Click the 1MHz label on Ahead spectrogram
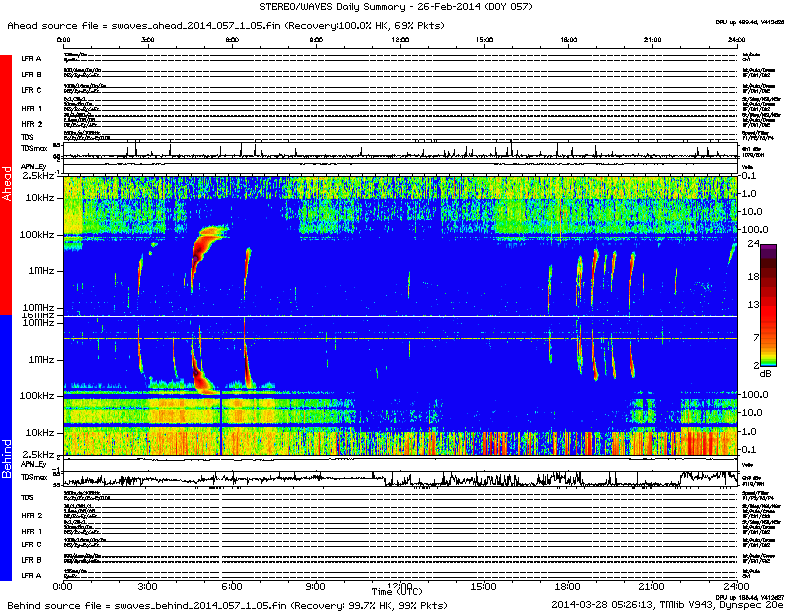This screenshot has width=792, height=612. tap(41, 271)
